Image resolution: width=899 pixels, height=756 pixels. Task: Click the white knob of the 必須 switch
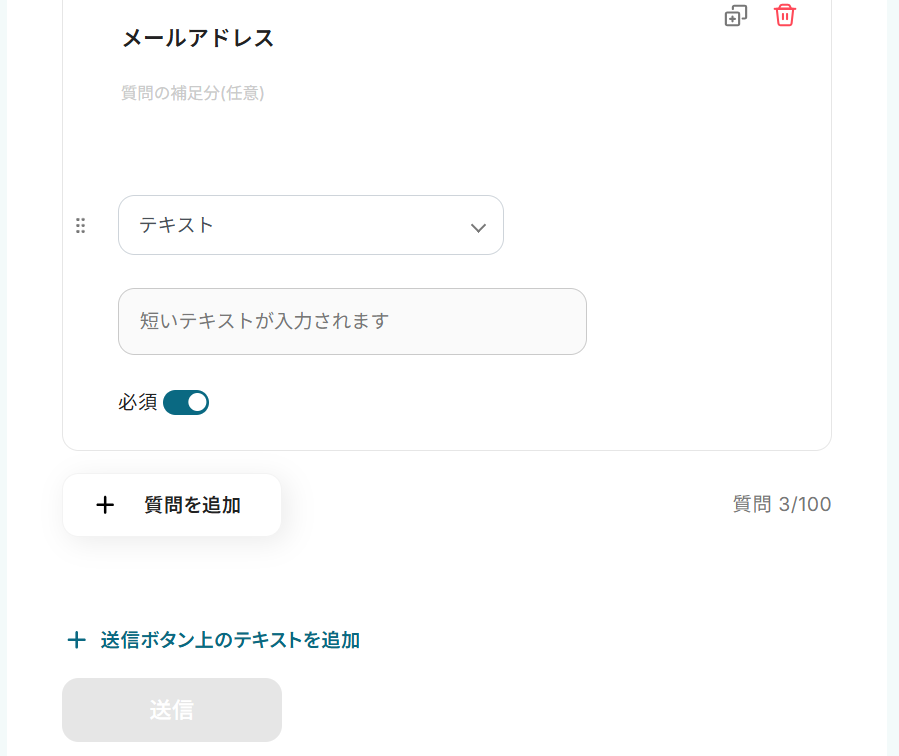pos(197,402)
